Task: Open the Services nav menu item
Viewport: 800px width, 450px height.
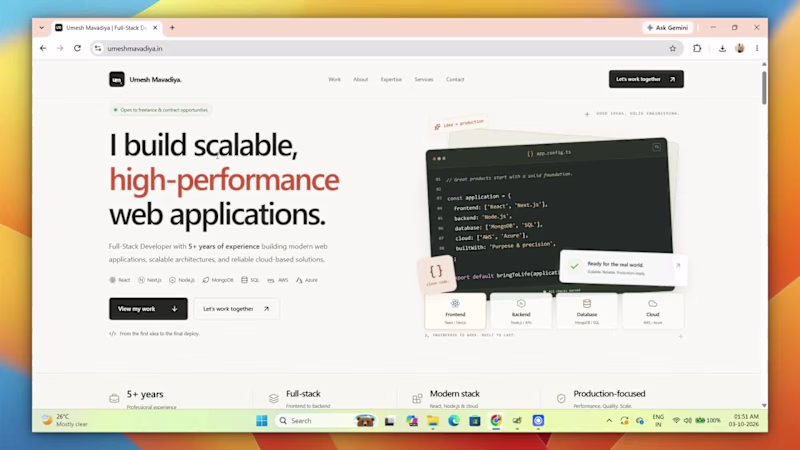Action: [x=423, y=80]
